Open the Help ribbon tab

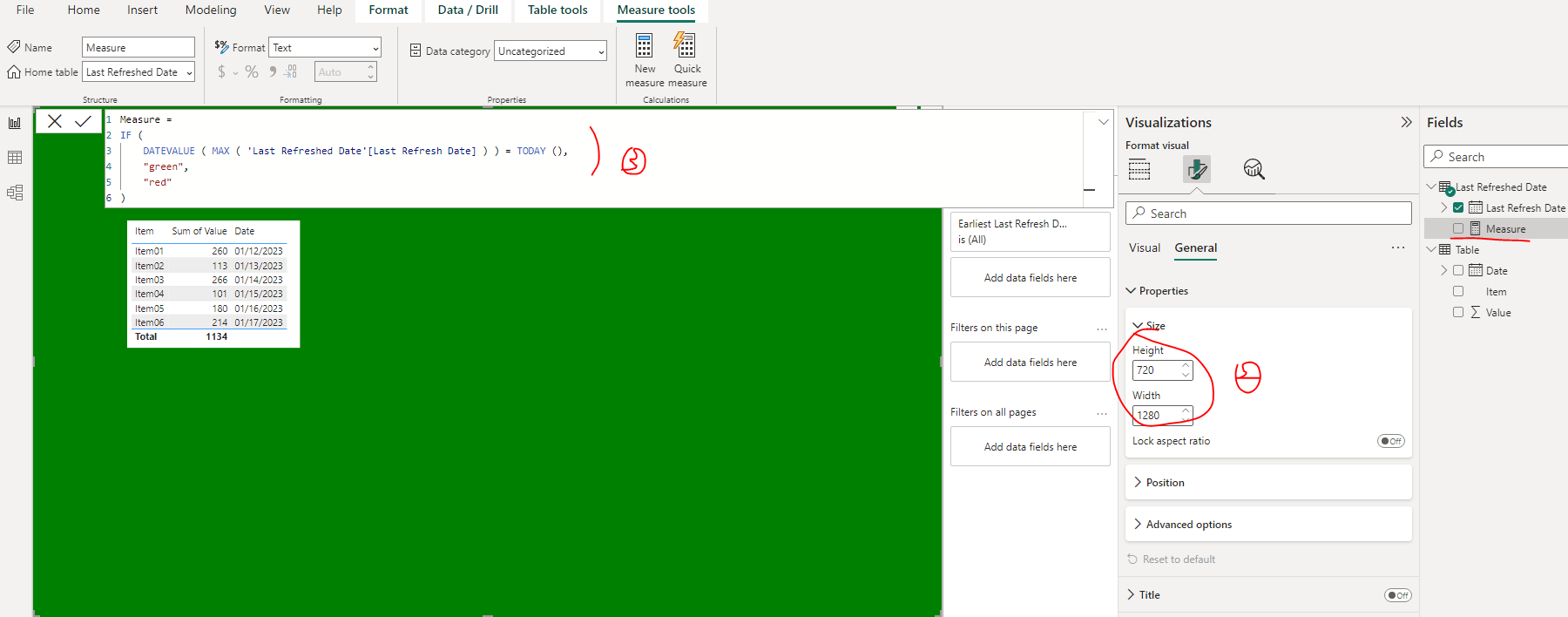329,10
